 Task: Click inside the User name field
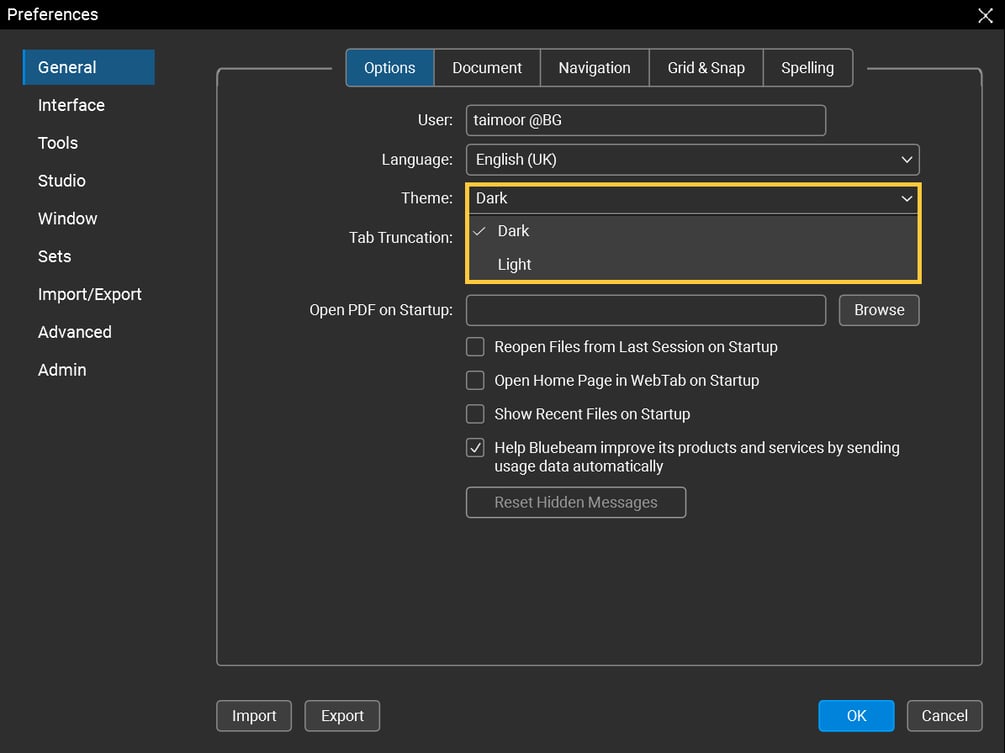(645, 120)
